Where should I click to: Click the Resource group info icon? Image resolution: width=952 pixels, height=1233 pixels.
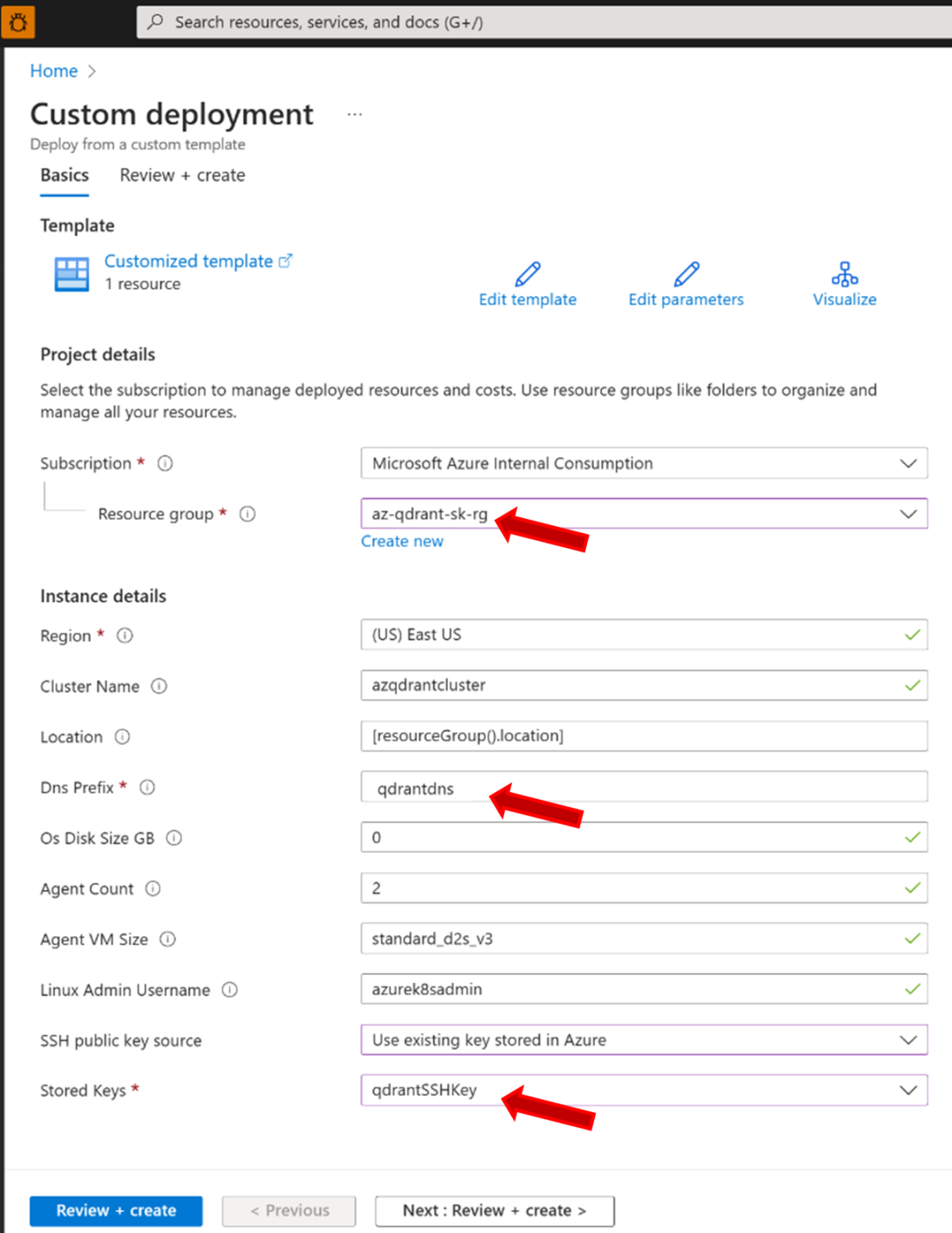coord(248,514)
